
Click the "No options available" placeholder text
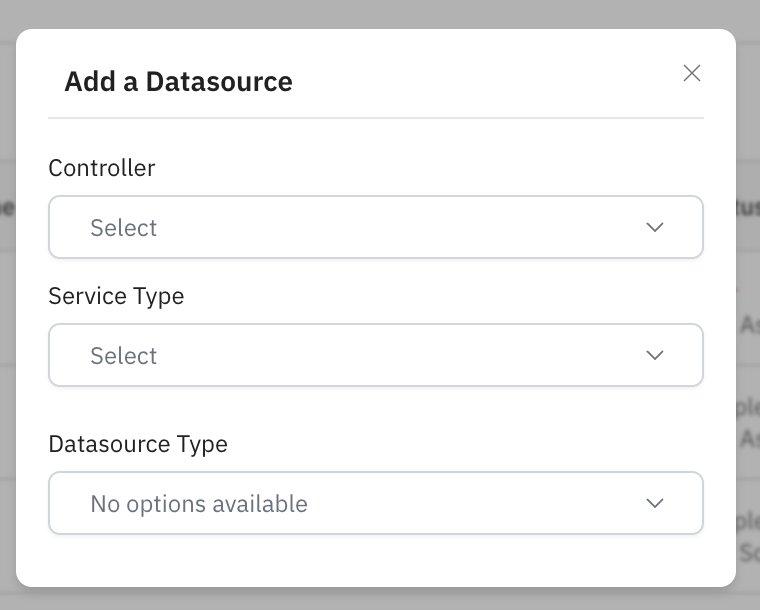pyautogui.click(x=198, y=504)
